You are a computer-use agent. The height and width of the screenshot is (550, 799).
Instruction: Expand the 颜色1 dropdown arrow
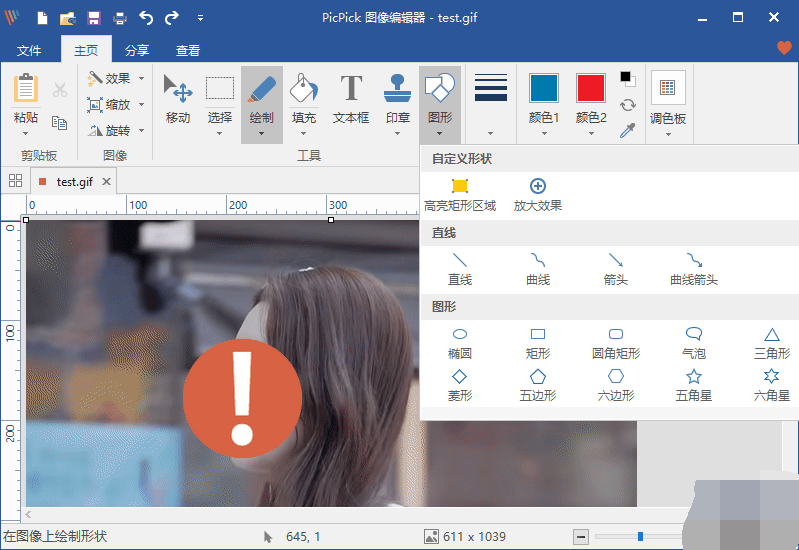(x=544, y=134)
